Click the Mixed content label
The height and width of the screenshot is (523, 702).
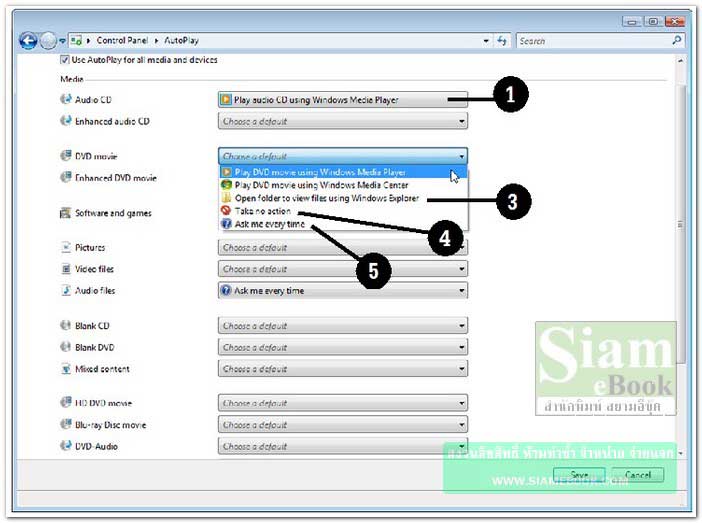click(102, 369)
